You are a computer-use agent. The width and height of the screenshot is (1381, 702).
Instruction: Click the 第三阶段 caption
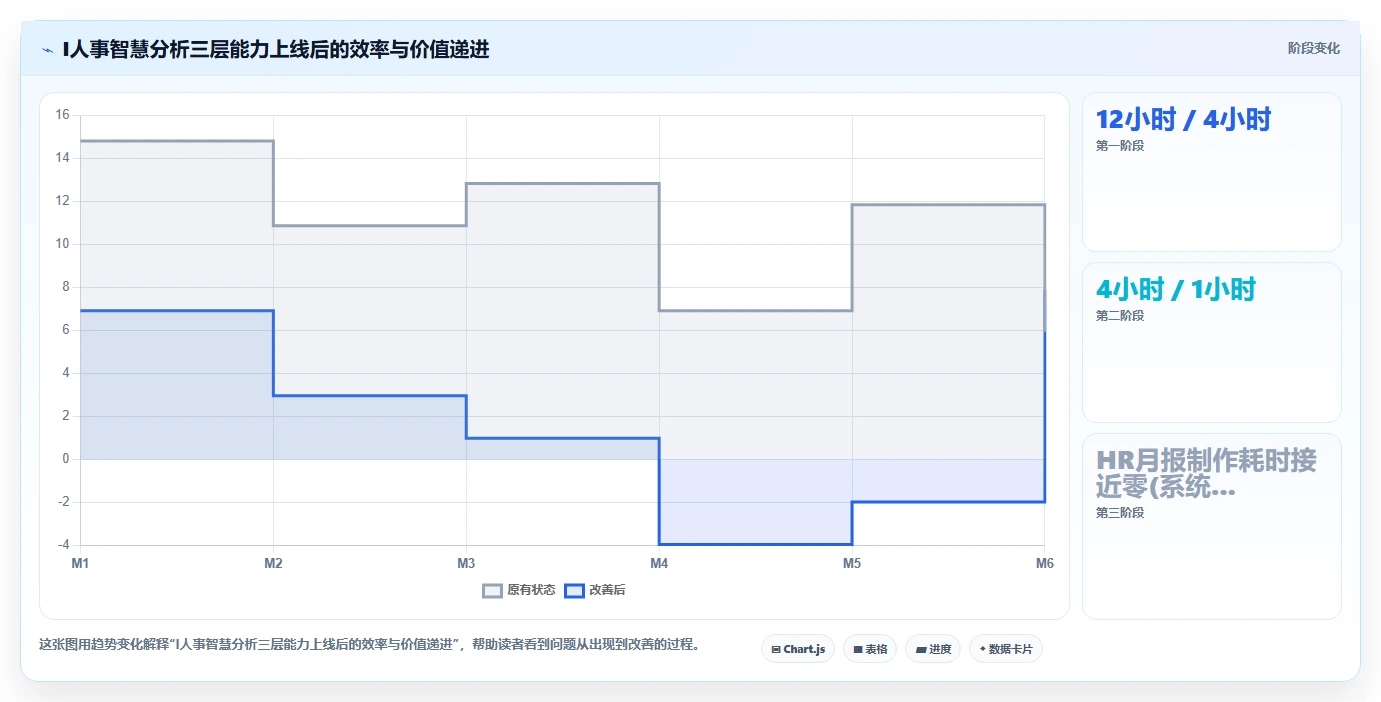1120,513
